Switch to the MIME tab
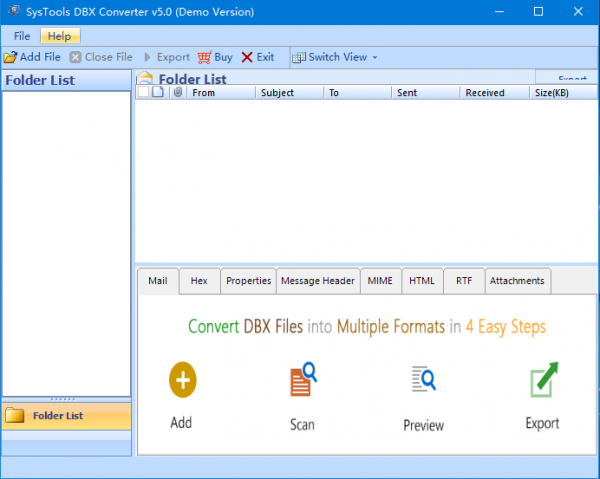The width and height of the screenshot is (600, 479). tap(380, 281)
